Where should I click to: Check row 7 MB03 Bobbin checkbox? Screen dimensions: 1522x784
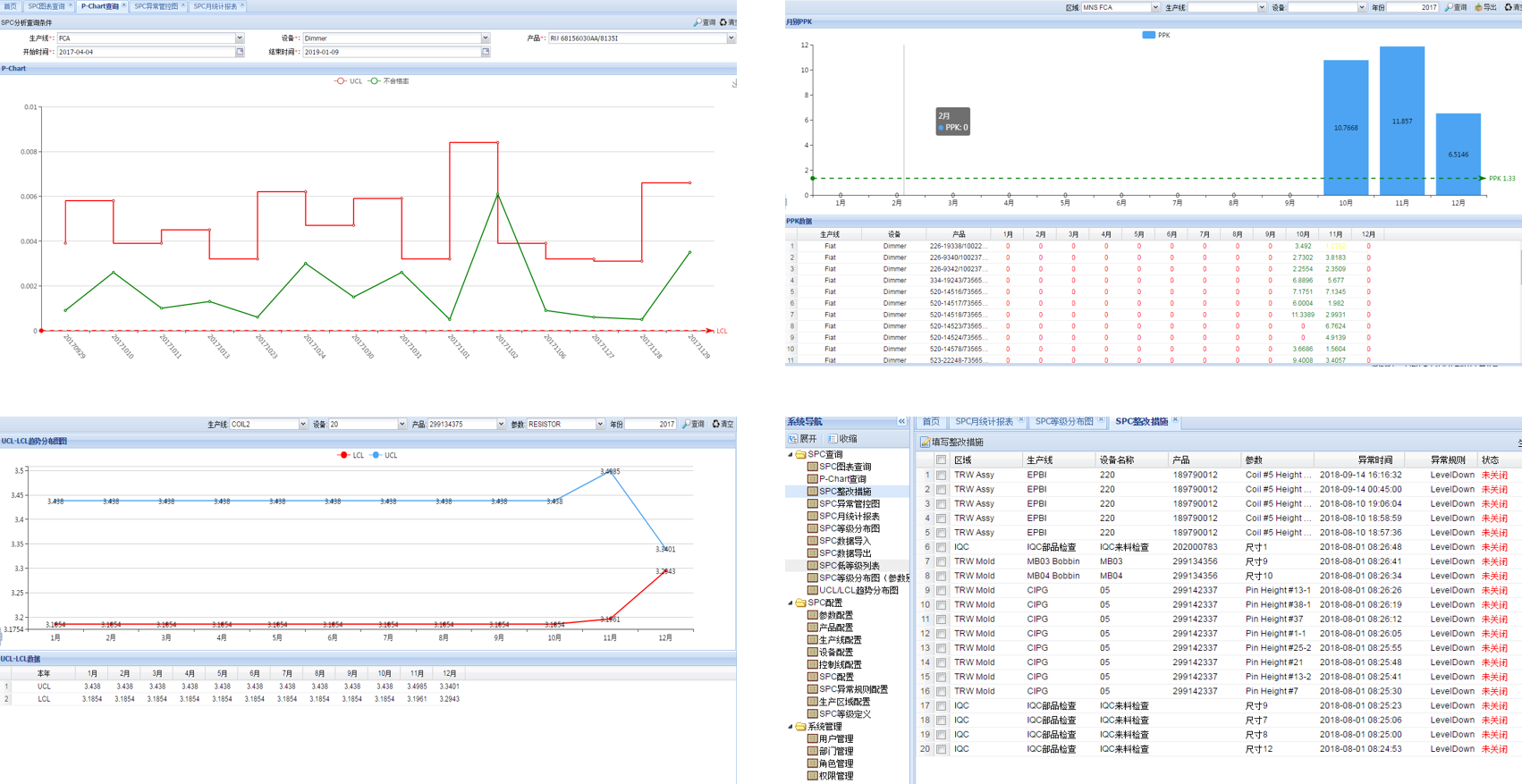[941, 561]
